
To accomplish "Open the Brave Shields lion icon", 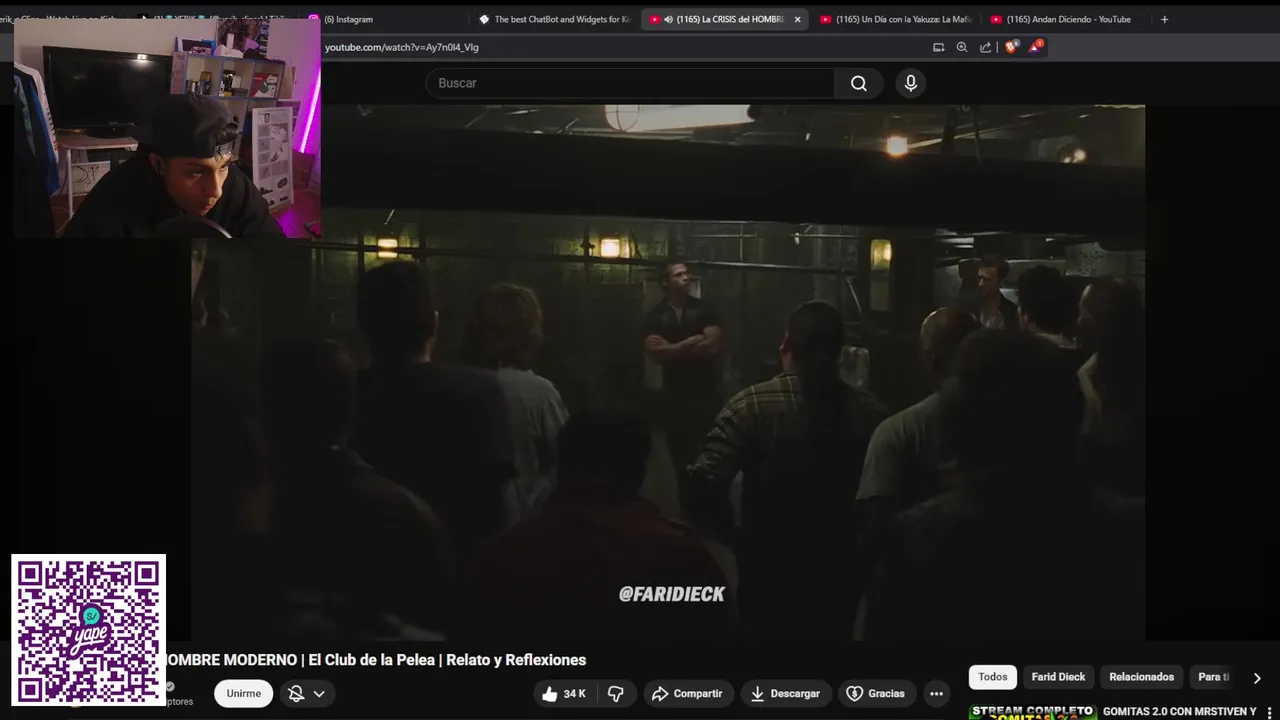I will [1011, 47].
